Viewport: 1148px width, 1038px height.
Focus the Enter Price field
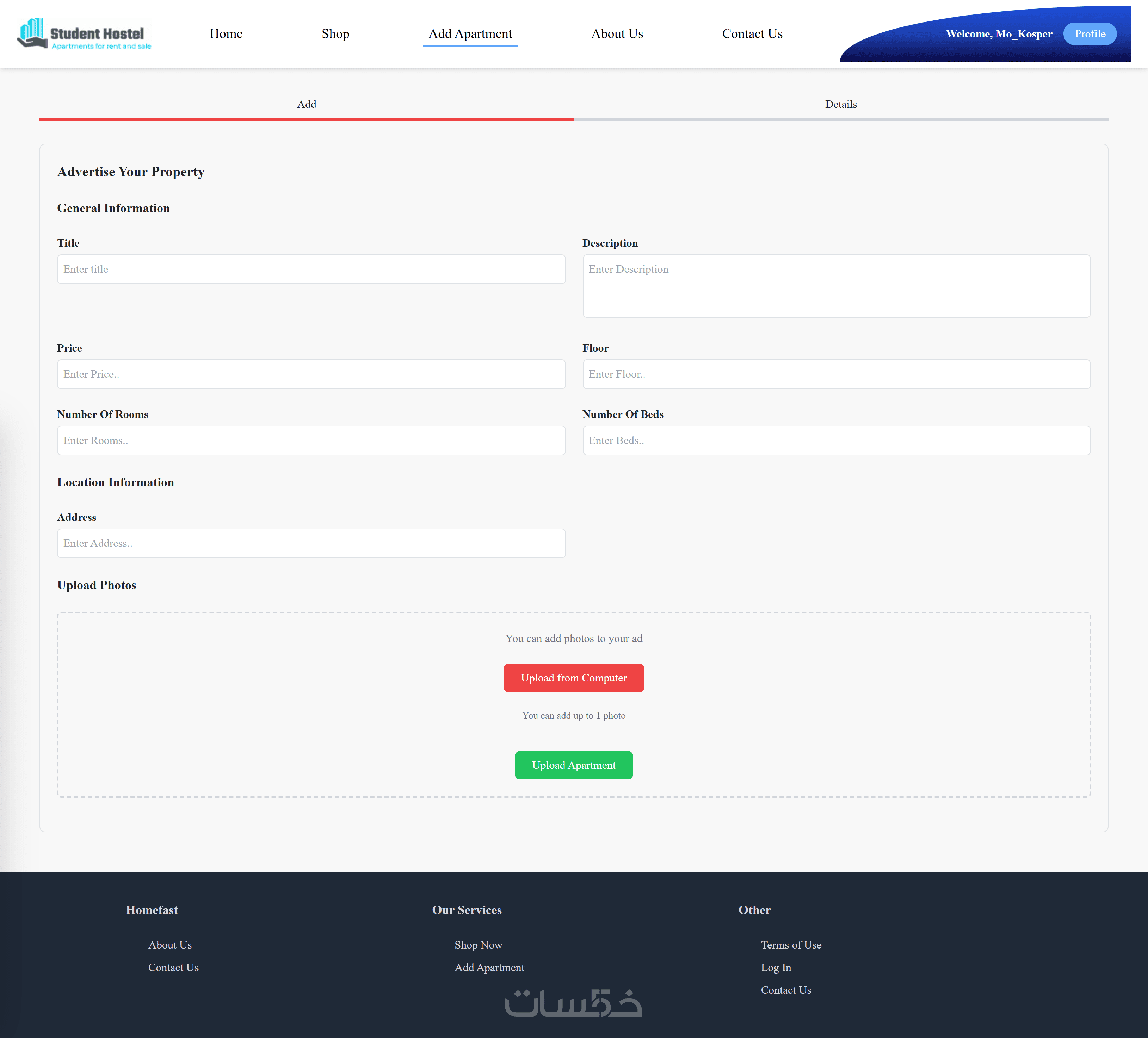point(311,374)
